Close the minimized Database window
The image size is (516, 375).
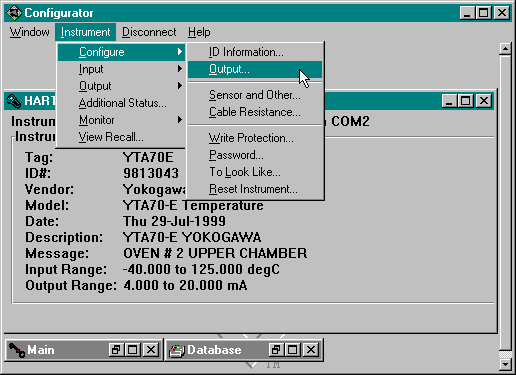coord(311,350)
